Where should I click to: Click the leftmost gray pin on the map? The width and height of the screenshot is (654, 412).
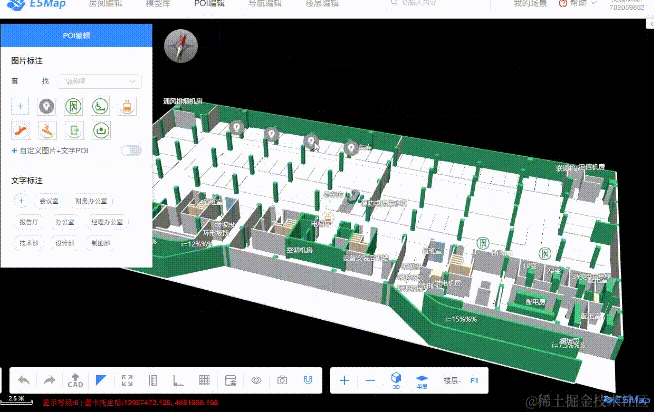237,128
